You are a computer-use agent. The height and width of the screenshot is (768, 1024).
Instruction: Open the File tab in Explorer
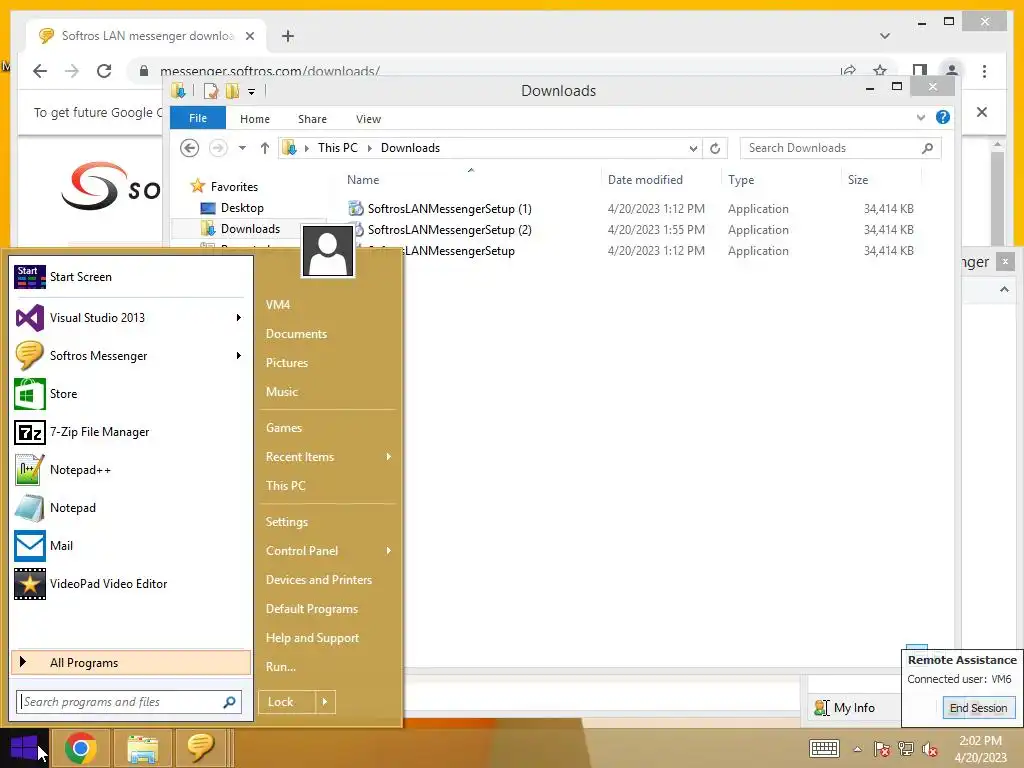pyautogui.click(x=198, y=118)
